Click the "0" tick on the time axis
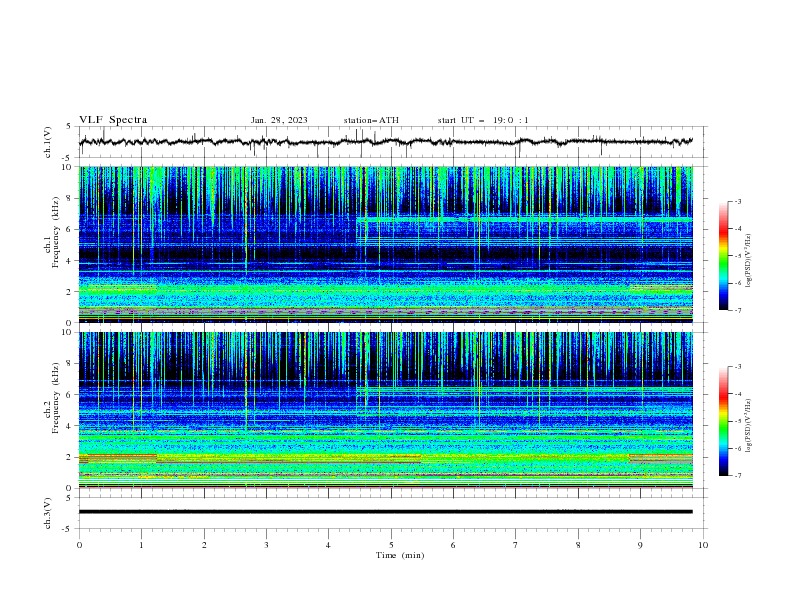Viewport: 792px width, 612px height. click(x=79, y=545)
